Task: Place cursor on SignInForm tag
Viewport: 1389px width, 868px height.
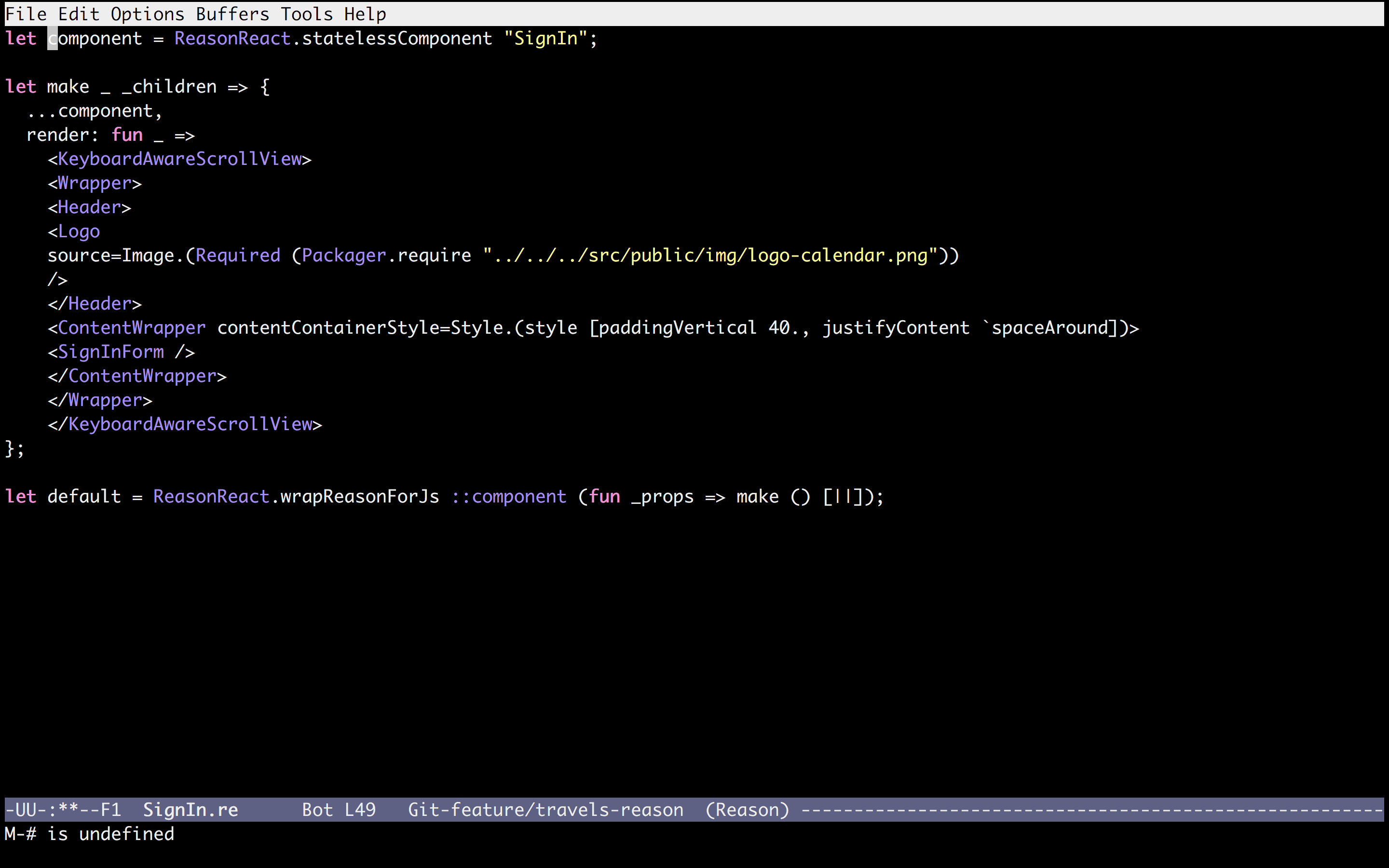Action: point(111,352)
